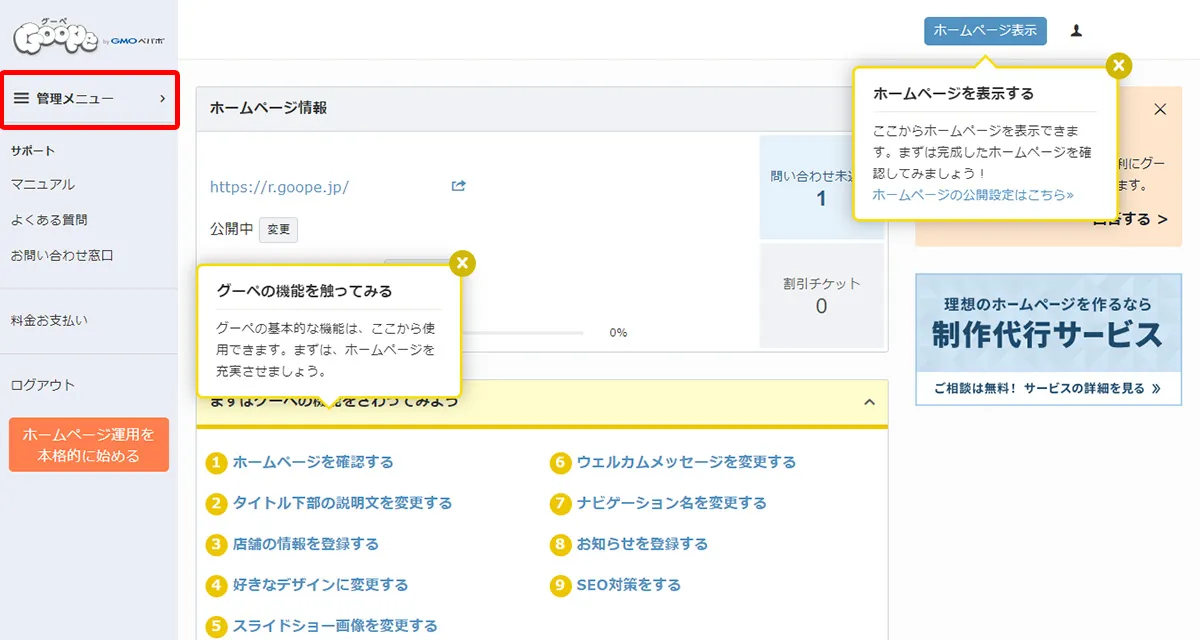The height and width of the screenshot is (640, 1200).
Task: Select よくある質問 from the sidebar
Action: [x=49, y=220]
